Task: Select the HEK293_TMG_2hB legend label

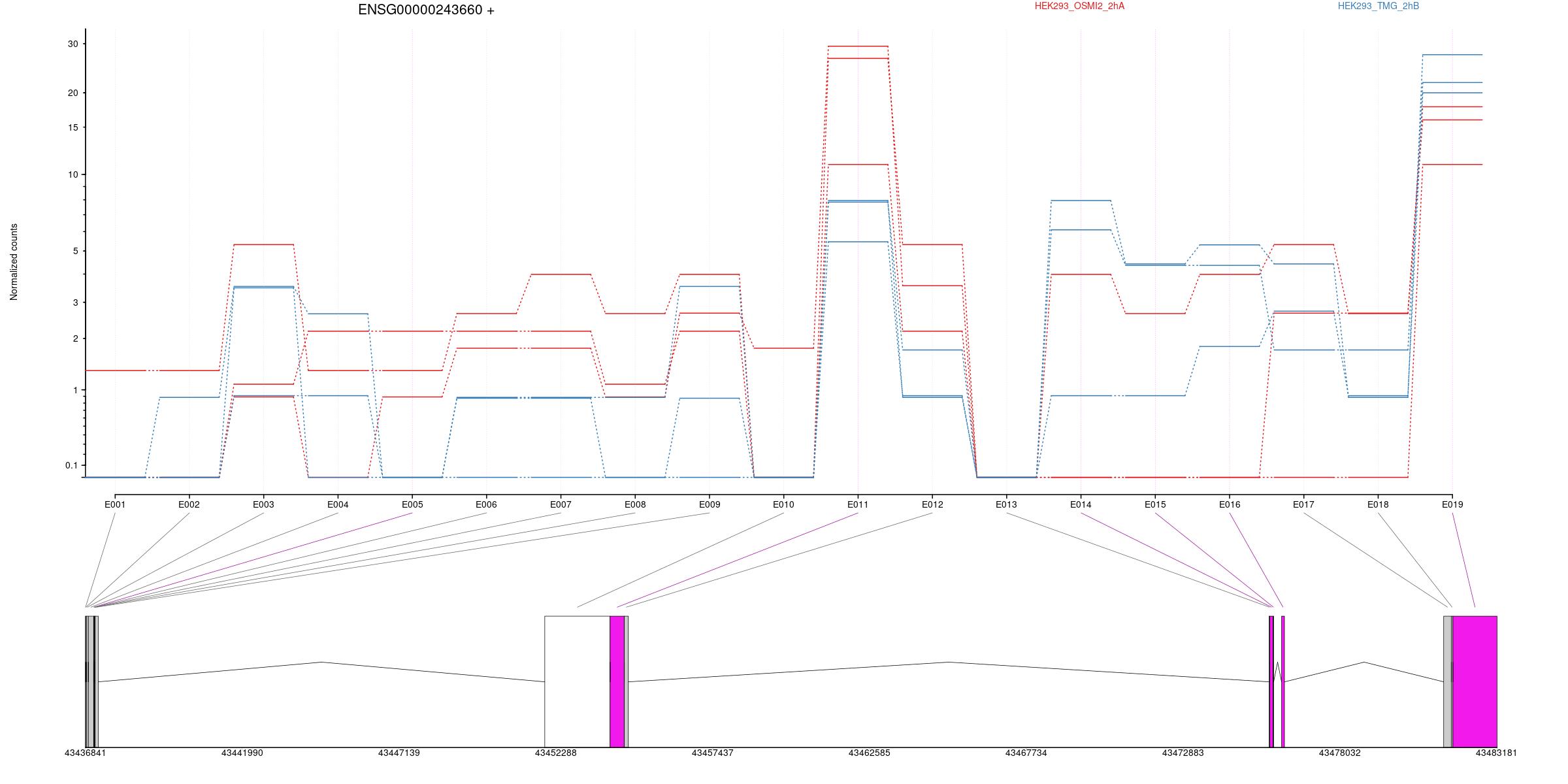Action: click(1379, 6)
